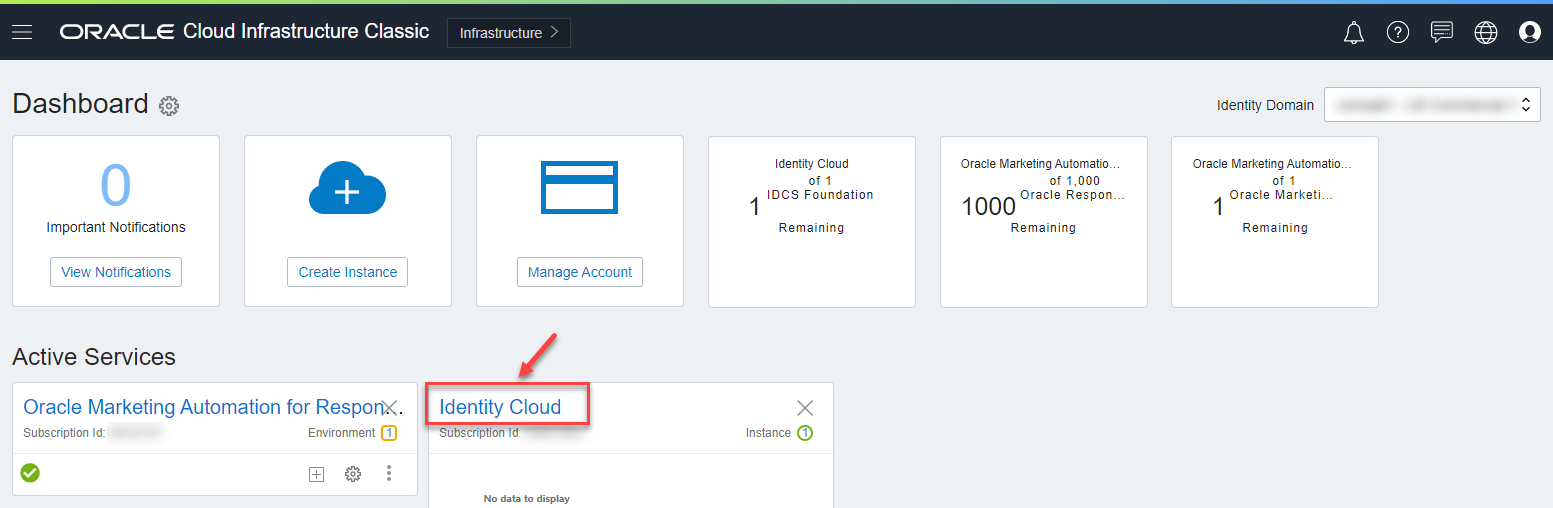Close the Oracle Marketing Automation service tile

pos(391,407)
